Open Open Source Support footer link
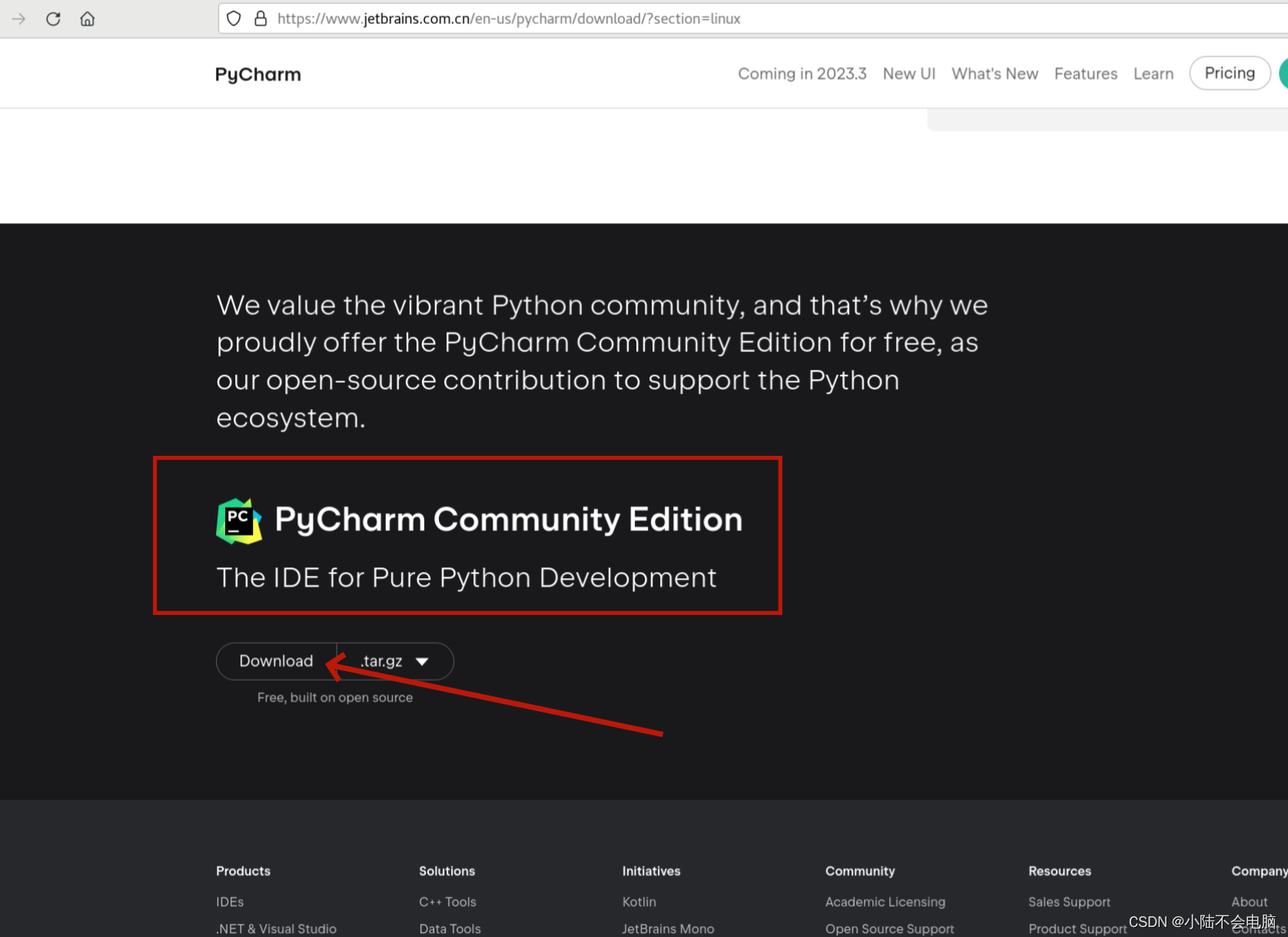Image resolution: width=1288 pixels, height=937 pixels. point(890,929)
